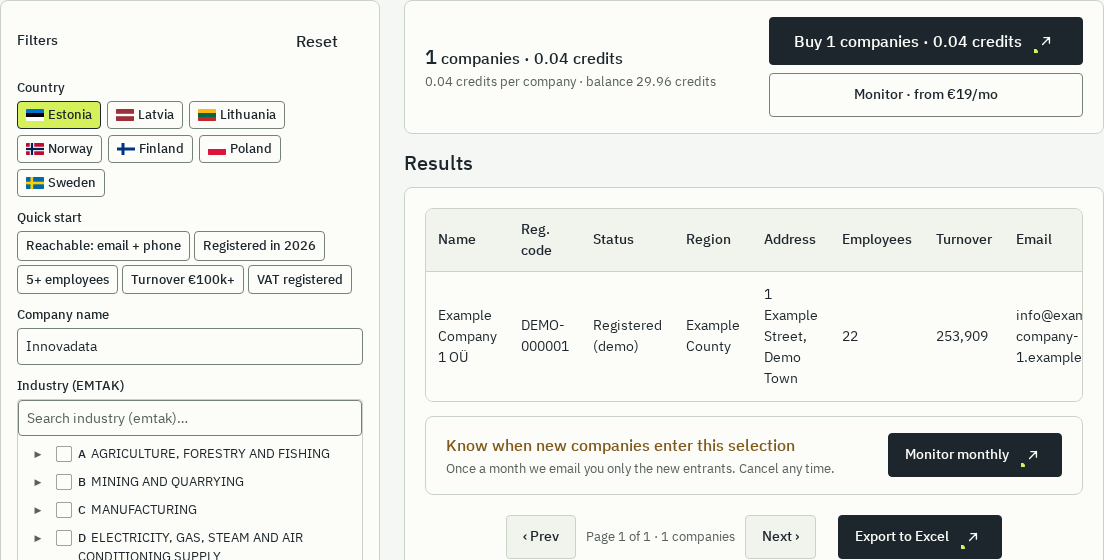Open the Example Company 1 OÜ name cell

(x=468, y=336)
